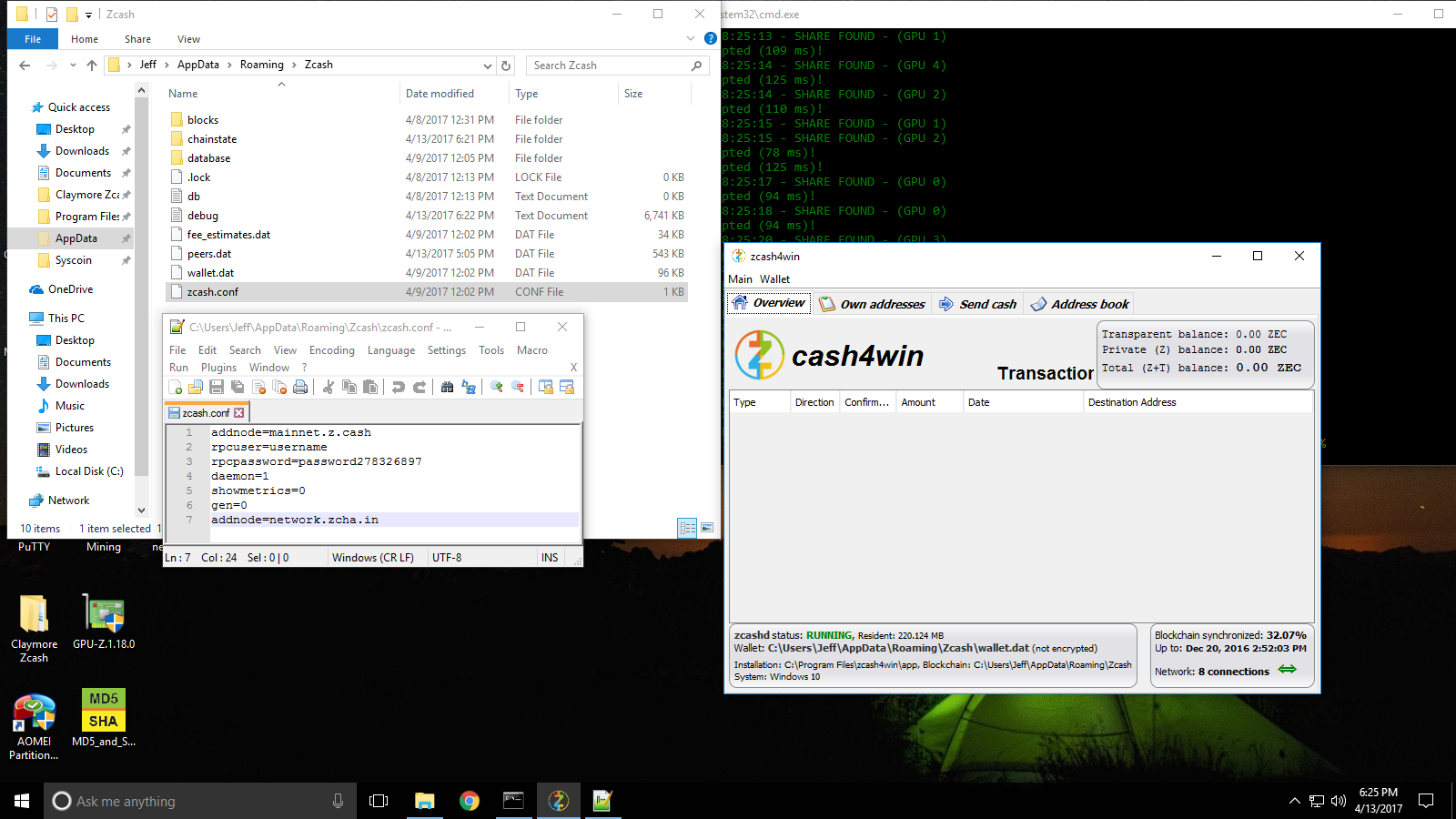This screenshot has width=1456, height=819.
Task: Open the Wallet menu in zcash4win
Action: point(775,279)
